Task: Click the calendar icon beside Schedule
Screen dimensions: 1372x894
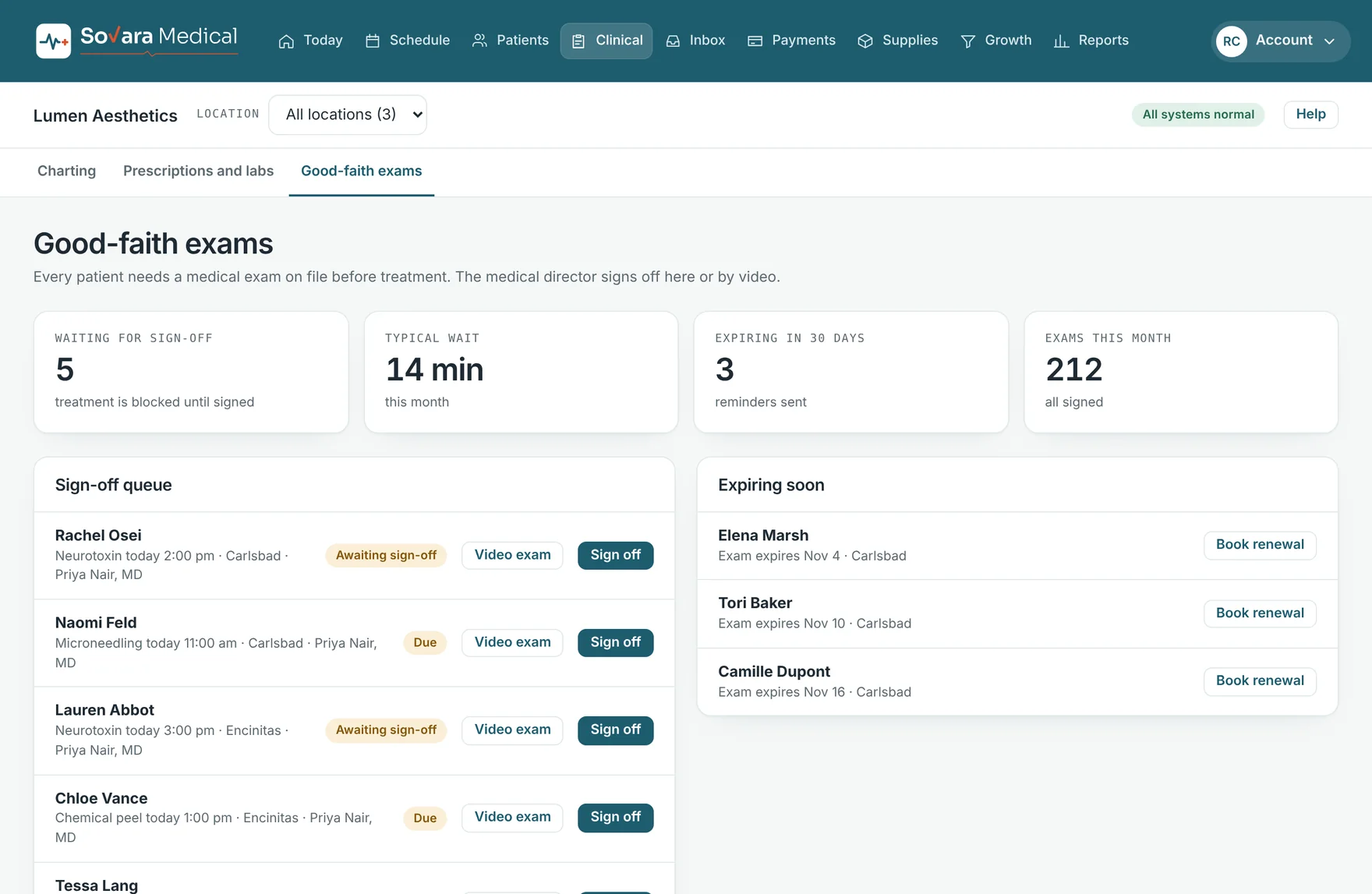Action: coord(373,41)
